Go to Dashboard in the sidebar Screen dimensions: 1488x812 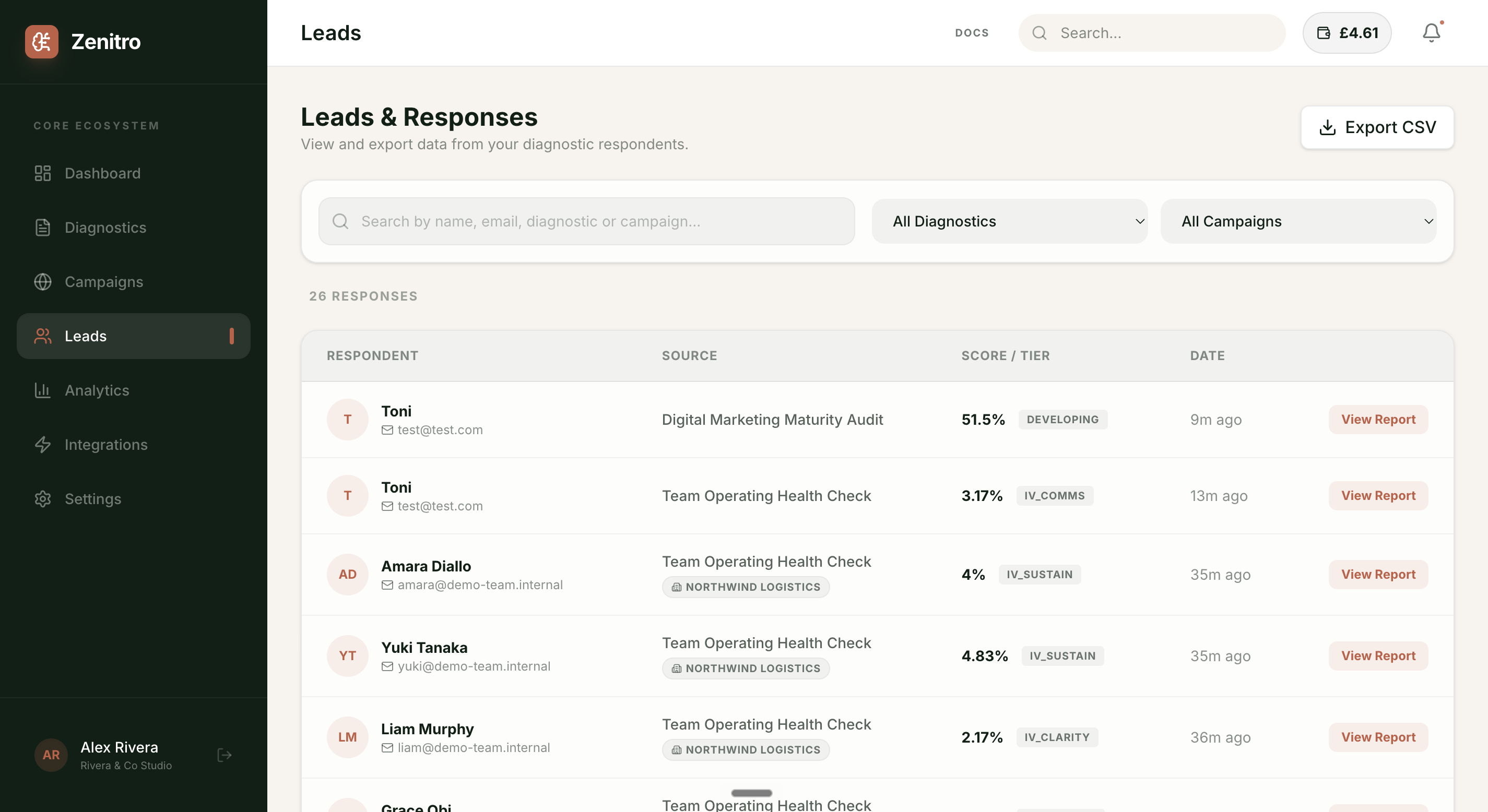134,173
